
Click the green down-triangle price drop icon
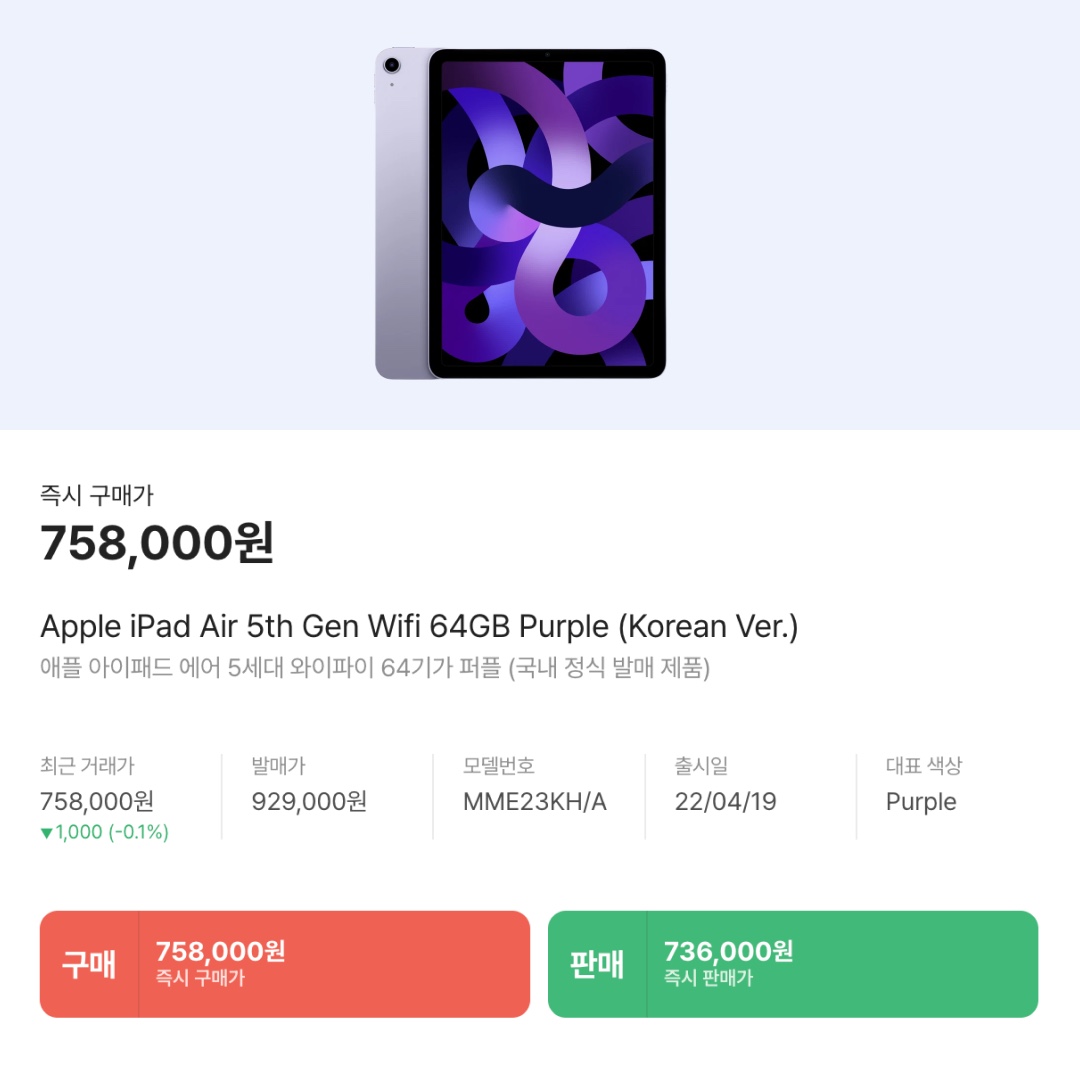pyautogui.click(x=46, y=833)
